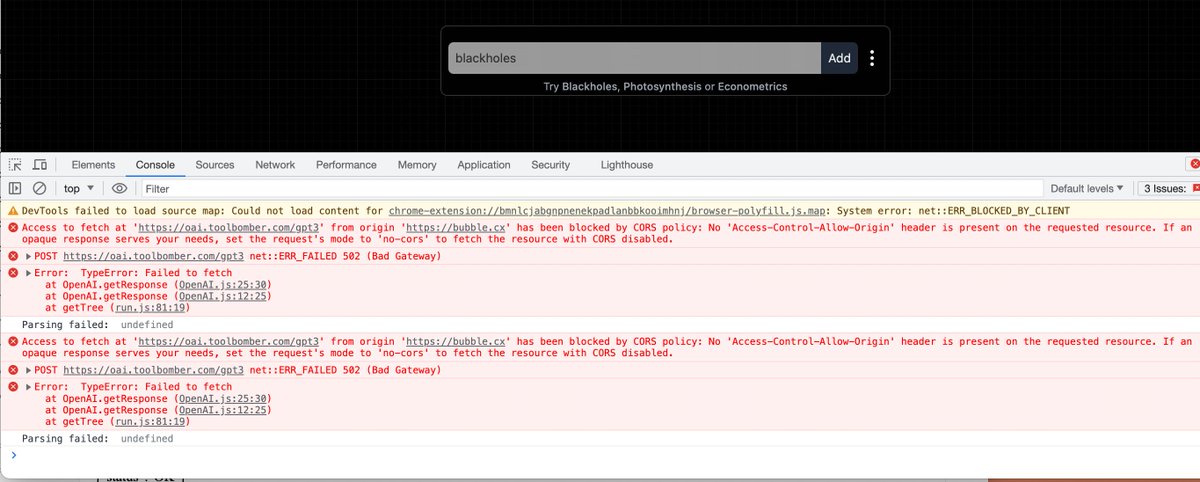Click the console prompt line at the bottom
The image size is (1200, 482).
tap(600, 455)
